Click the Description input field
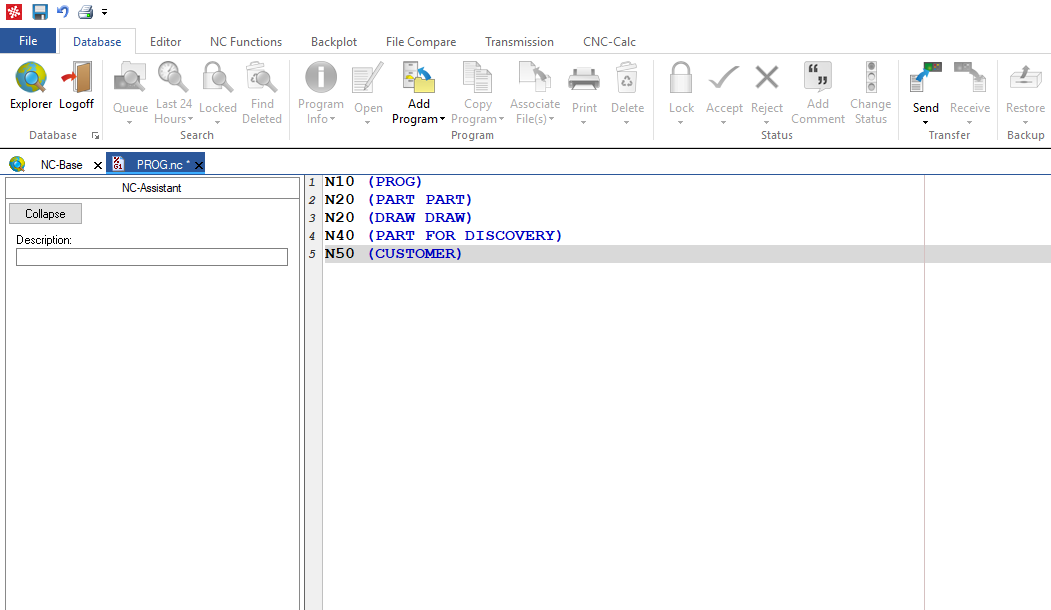 (152, 257)
